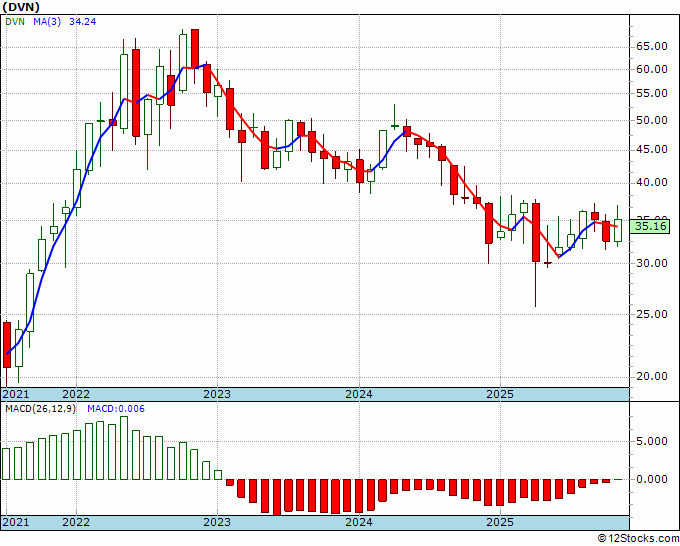The height and width of the screenshot is (546, 680).
Task: Click the deepest red MACD histogram bar
Action: tap(277, 497)
